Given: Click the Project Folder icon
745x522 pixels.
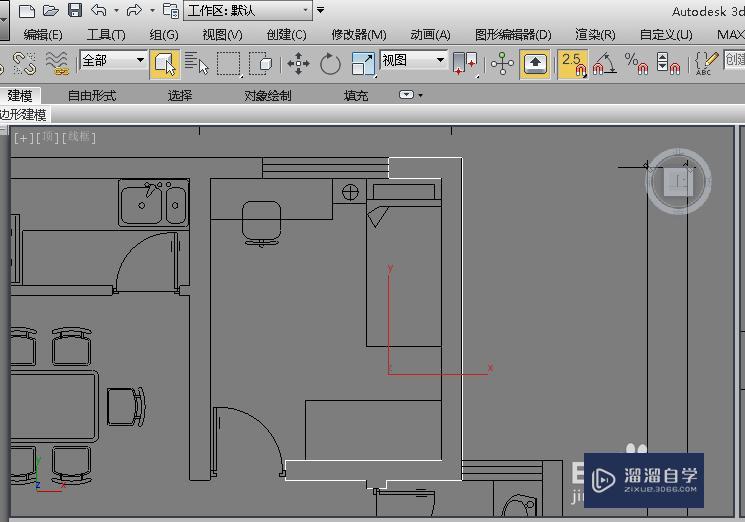Looking at the screenshot, I should [x=171, y=10].
